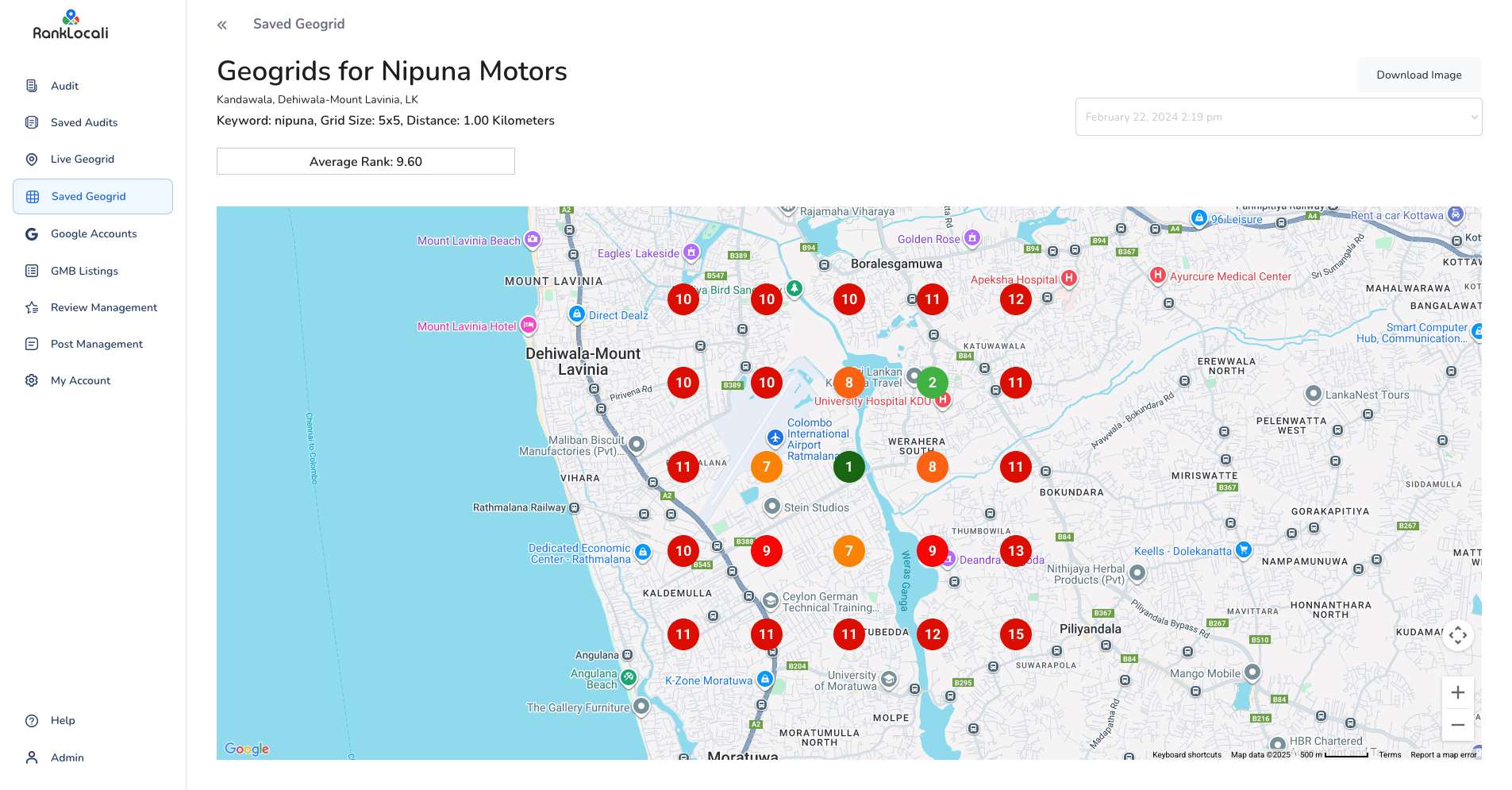Switch to Live Geogrid
Screen dimensions: 1512x790
(x=81, y=159)
